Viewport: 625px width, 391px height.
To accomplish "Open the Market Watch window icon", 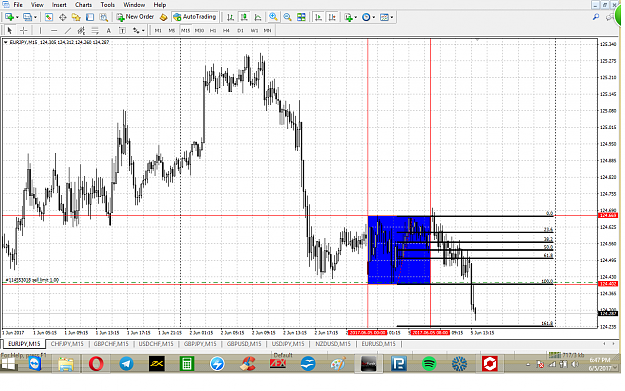I will pyautogui.click(x=49, y=17).
